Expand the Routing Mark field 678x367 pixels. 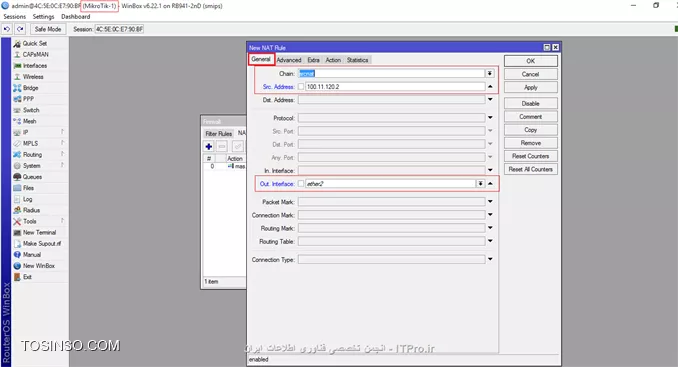click(490, 228)
